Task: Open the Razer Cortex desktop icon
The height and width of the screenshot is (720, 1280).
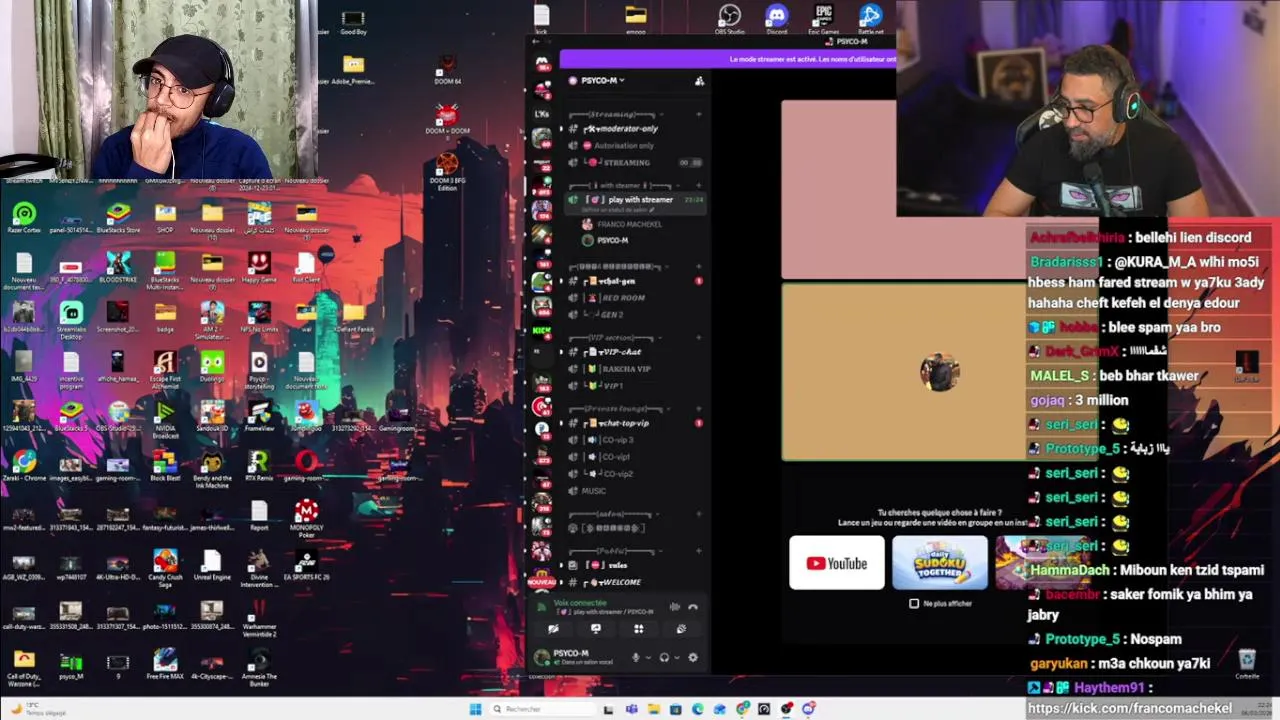Action: click(24, 217)
